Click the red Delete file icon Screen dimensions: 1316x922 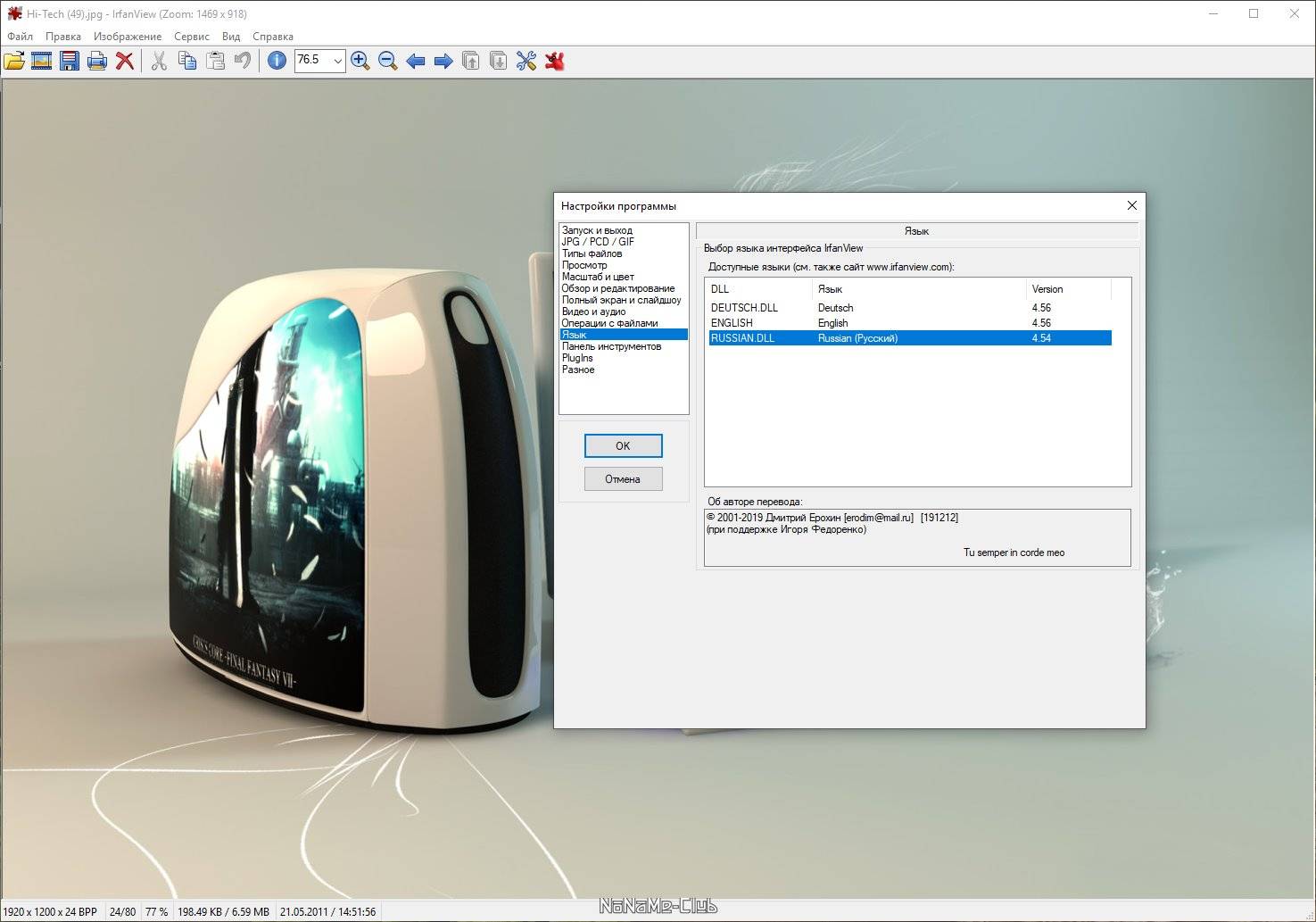[x=125, y=61]
